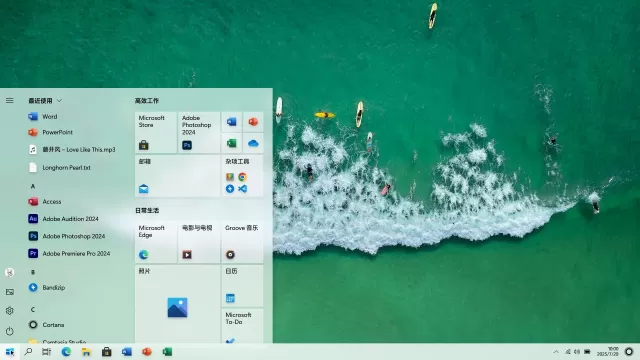Expand the miscellaneous tools tile folder
The image size is (640, 360).
pos(242,176)
